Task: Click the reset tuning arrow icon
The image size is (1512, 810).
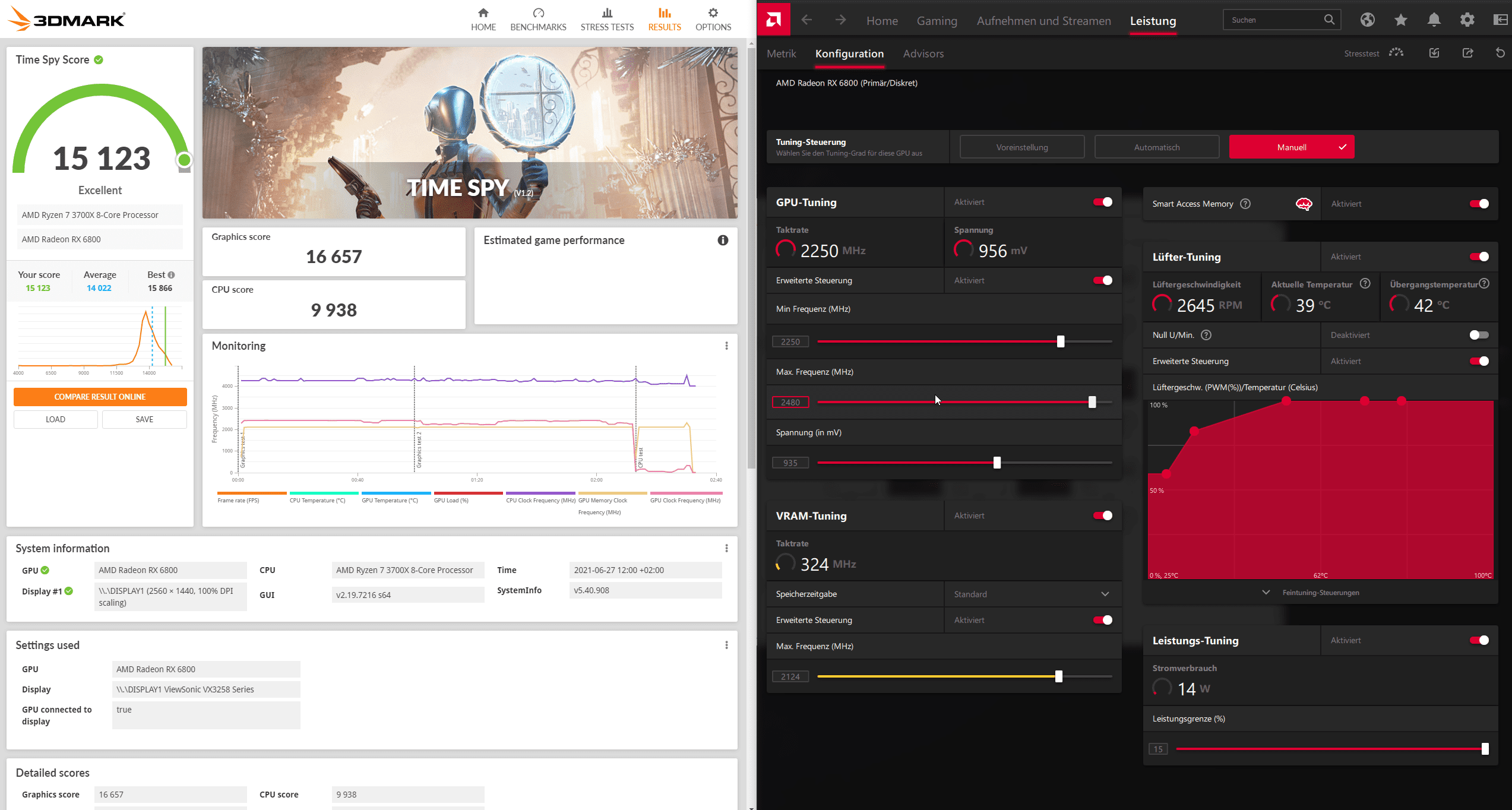Action: (1500, 53)
